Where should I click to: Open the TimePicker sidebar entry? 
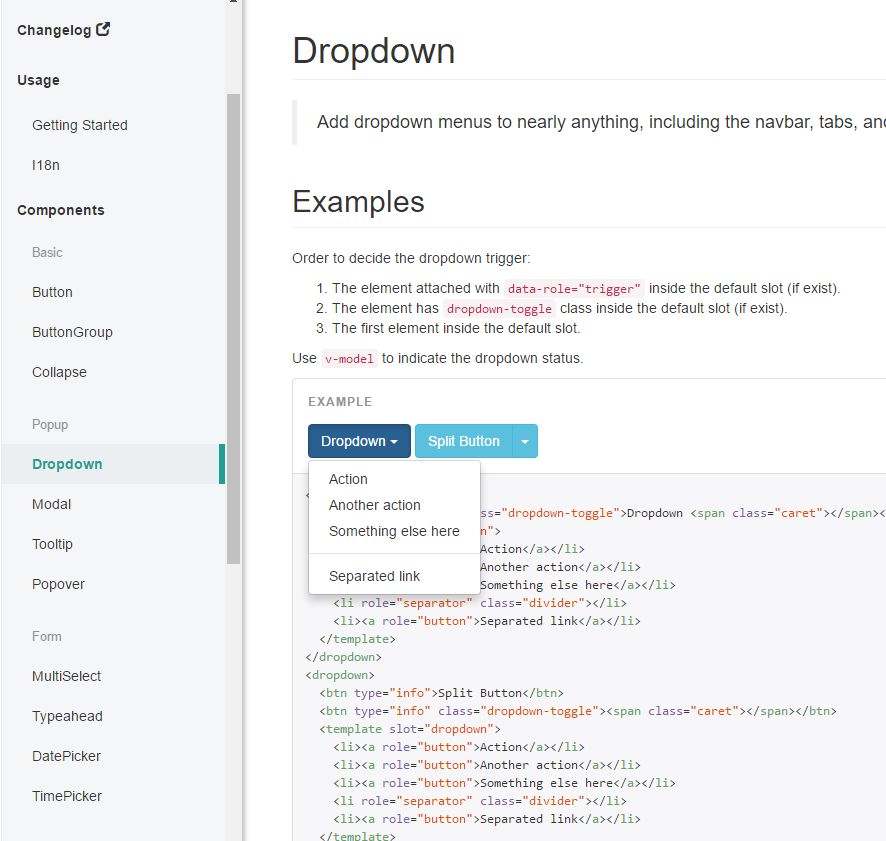pyautogui.click(x=67, y=796)
